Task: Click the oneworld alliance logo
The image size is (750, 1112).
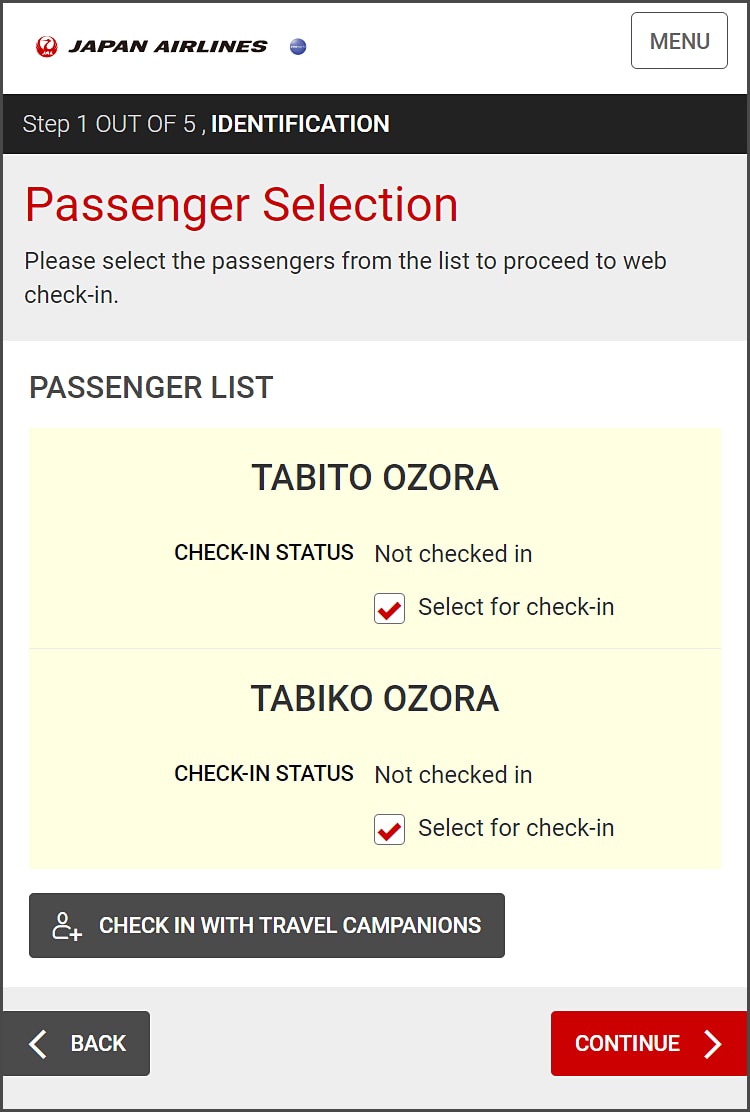Action: point(297,46)
